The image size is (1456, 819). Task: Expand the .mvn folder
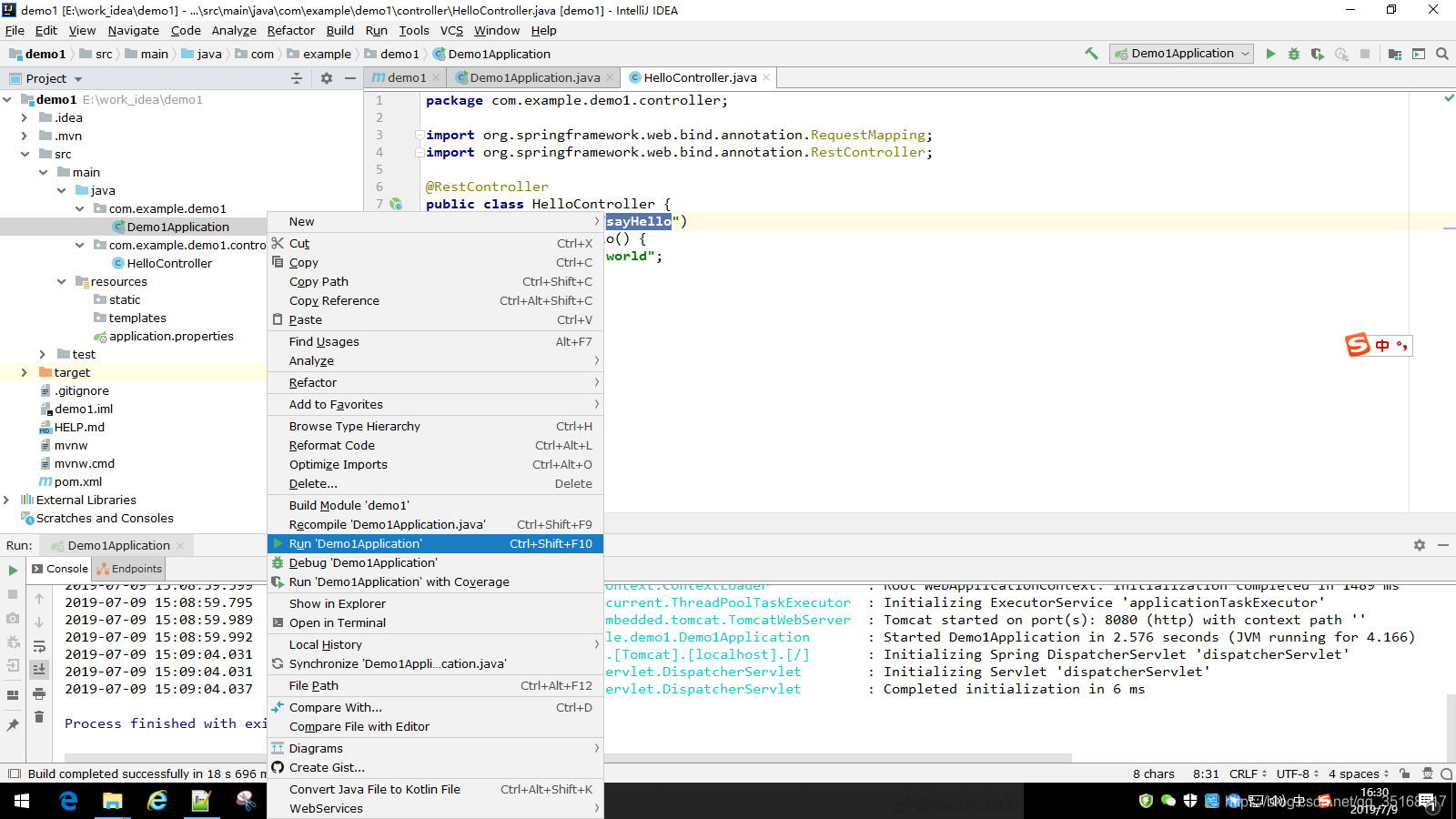coord(25,136)
